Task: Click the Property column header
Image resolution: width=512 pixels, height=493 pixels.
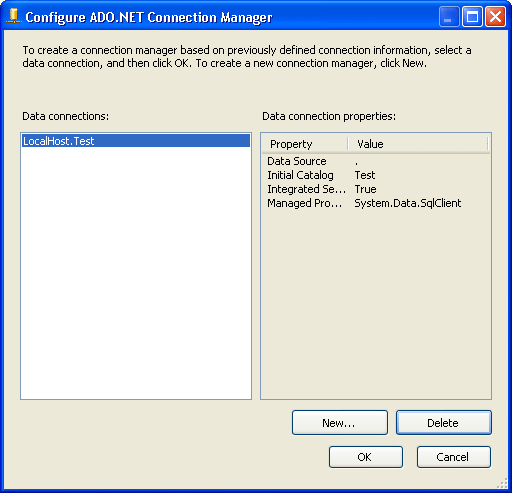Action: [305, 144]
